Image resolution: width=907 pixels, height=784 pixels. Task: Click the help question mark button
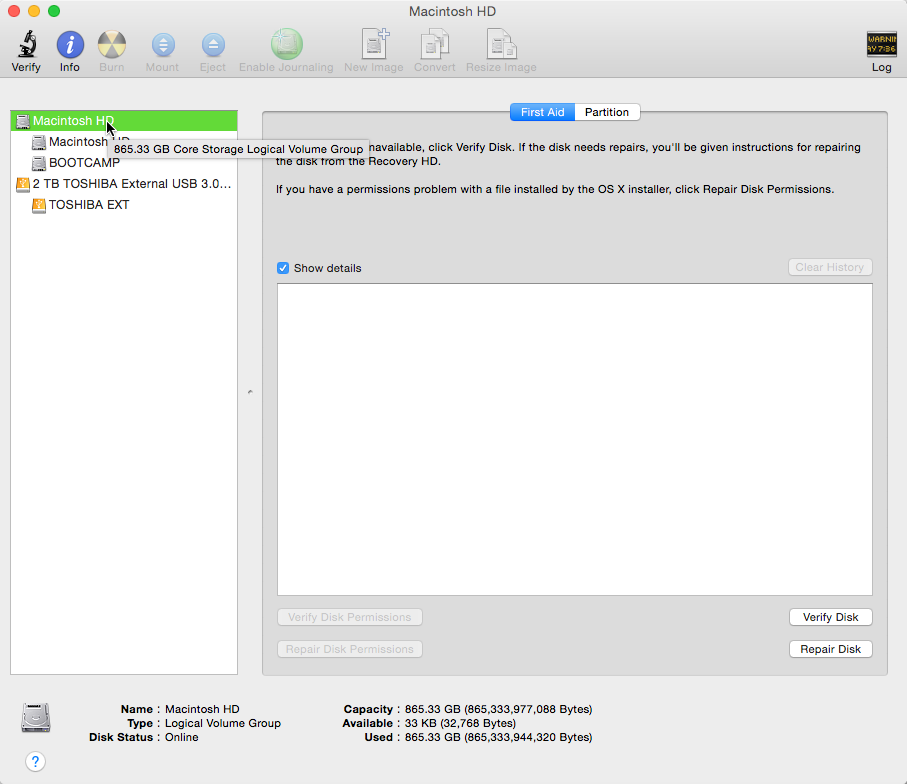(x=35, y=761)
